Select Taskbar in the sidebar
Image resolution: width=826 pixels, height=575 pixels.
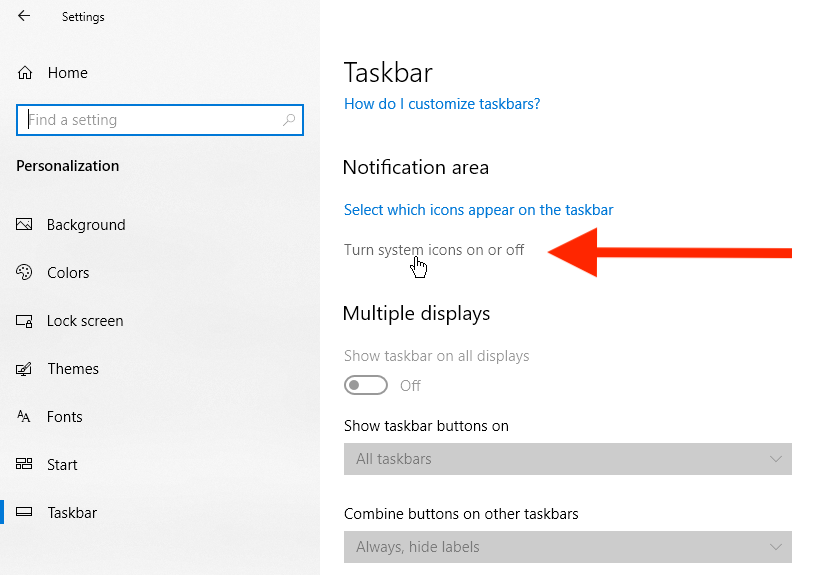click(x=72, y=512)
